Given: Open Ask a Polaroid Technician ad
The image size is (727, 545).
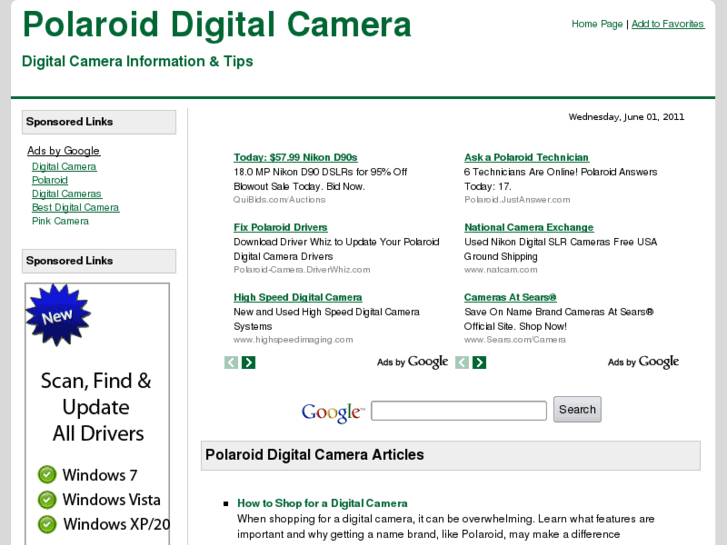Looking at the screenshot, I should tap(526, 157).
